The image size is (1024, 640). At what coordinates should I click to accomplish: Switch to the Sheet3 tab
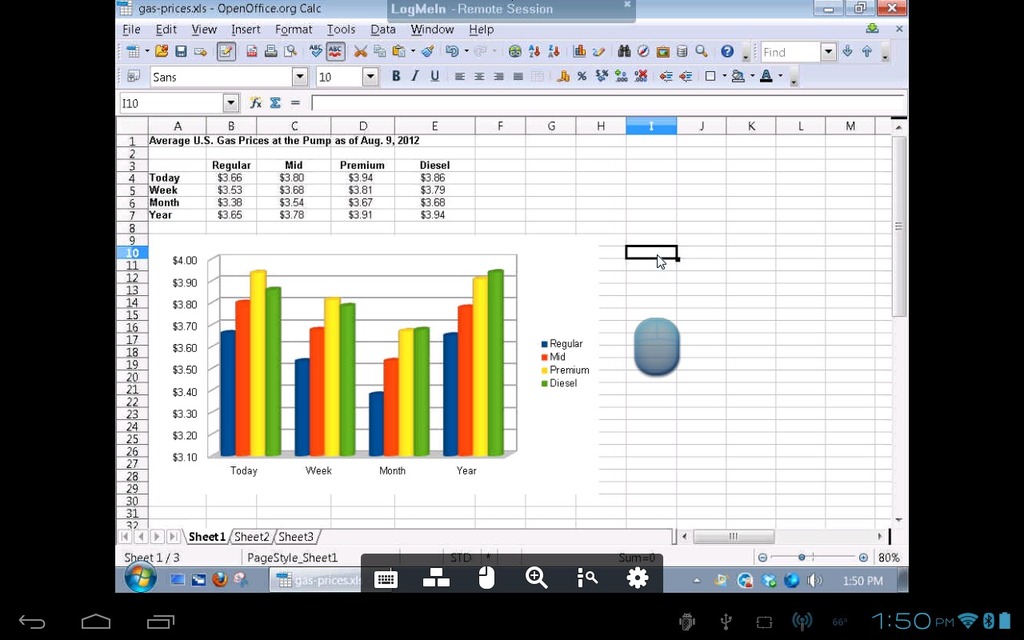[296, 537]
